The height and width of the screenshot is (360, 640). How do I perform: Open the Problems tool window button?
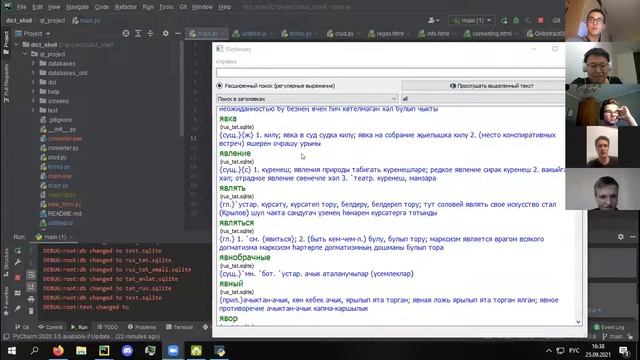(x=141, y=327)
